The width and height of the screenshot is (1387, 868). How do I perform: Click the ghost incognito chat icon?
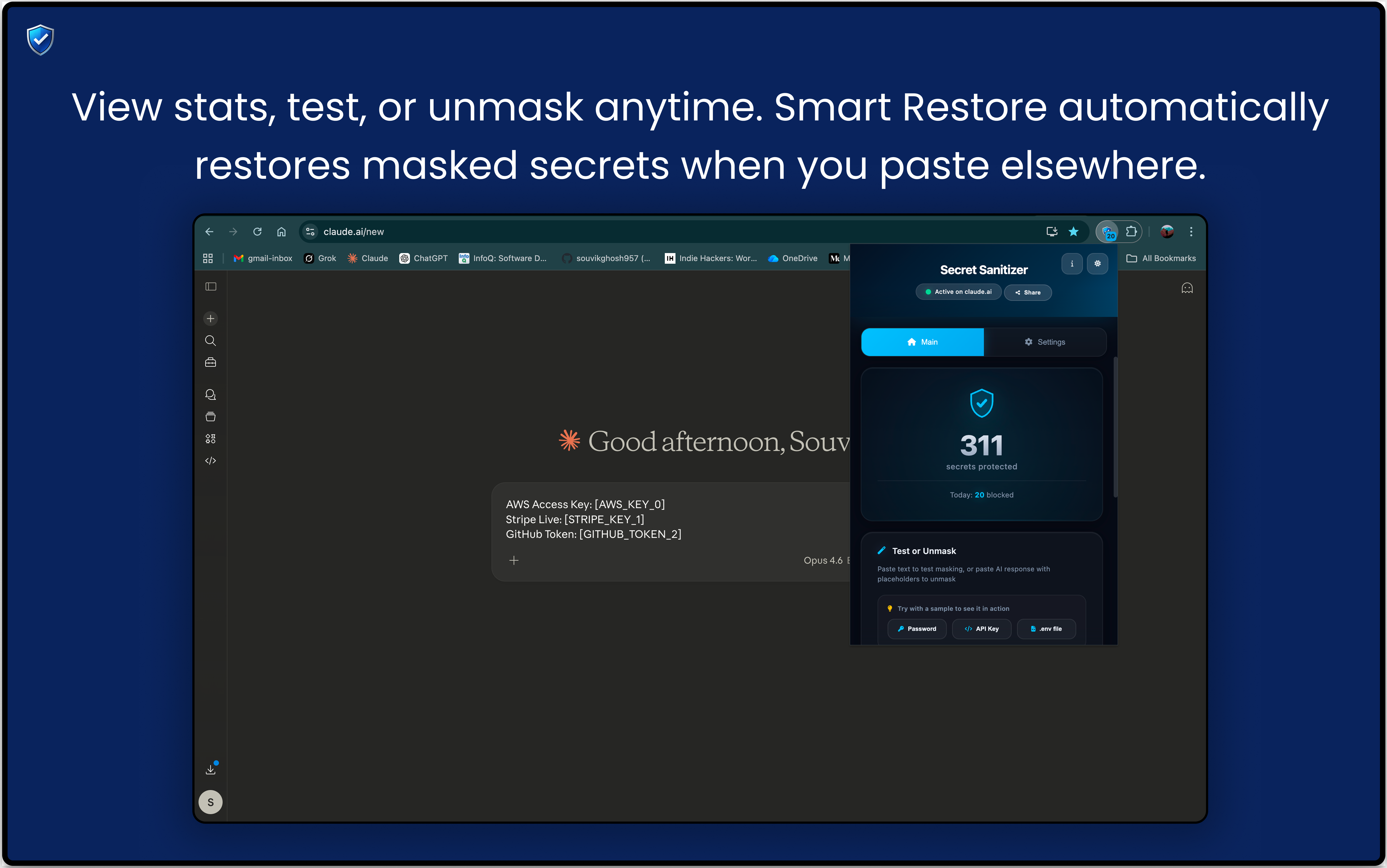point(1187,288)
